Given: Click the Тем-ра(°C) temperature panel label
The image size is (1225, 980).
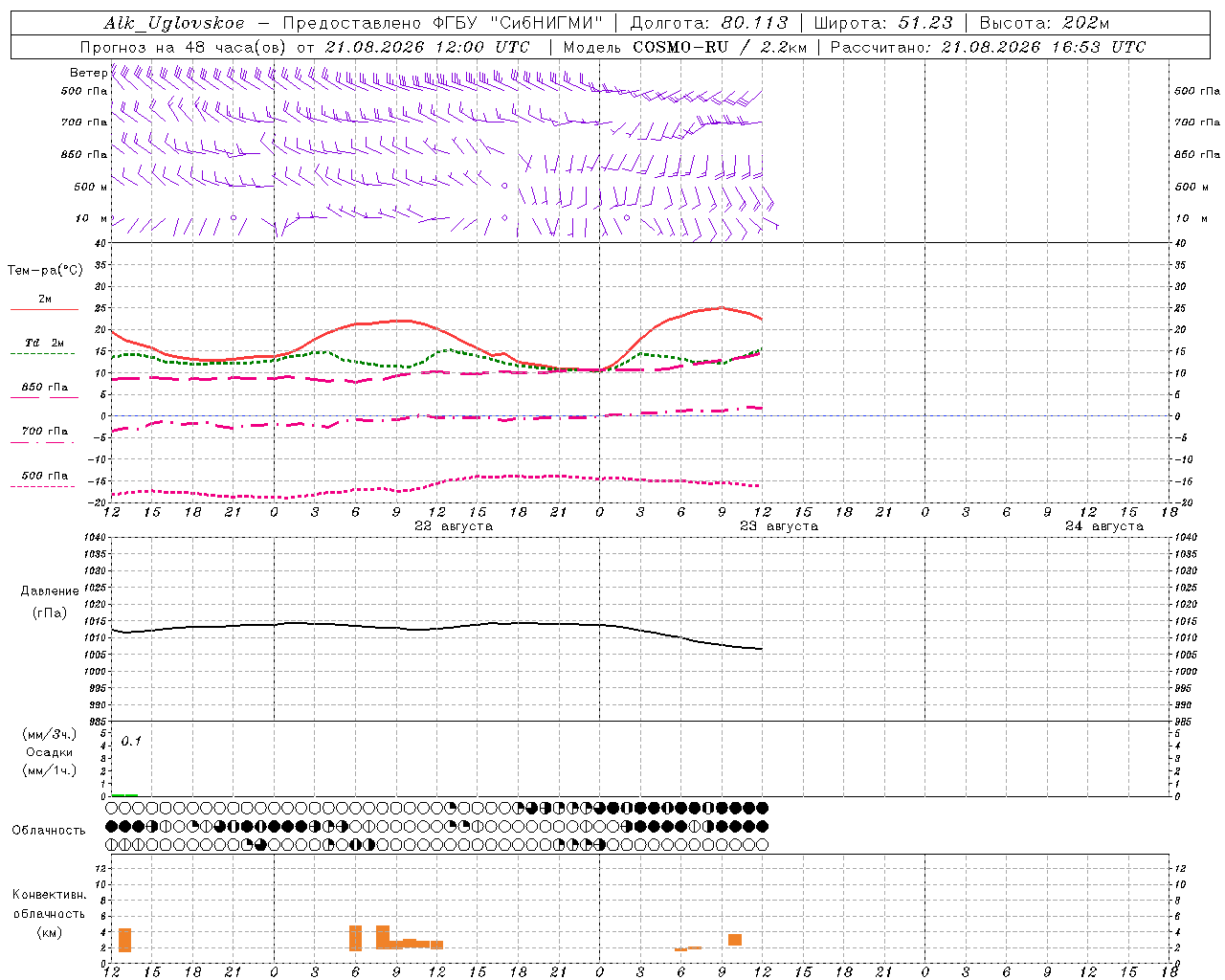Looking at the screenshot, I should tap(45, 271).
